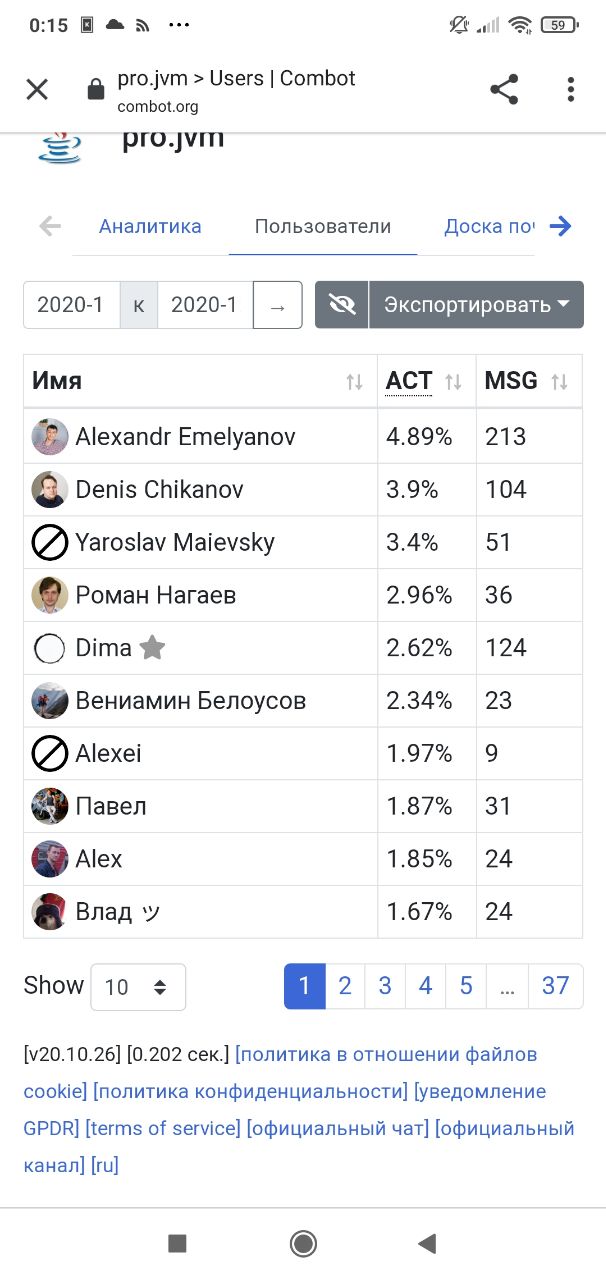Open the three-dot browser menu

(x=570, y=90)
